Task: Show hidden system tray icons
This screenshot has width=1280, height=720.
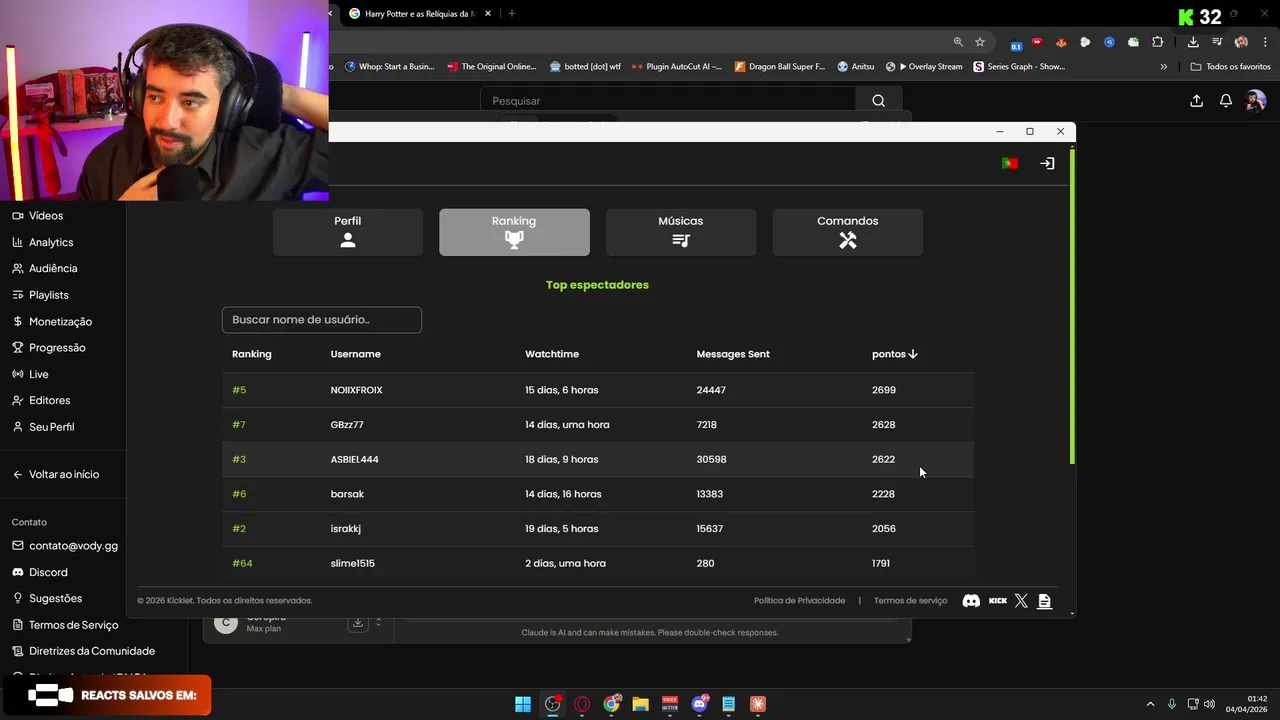Action: (1150, 704)
